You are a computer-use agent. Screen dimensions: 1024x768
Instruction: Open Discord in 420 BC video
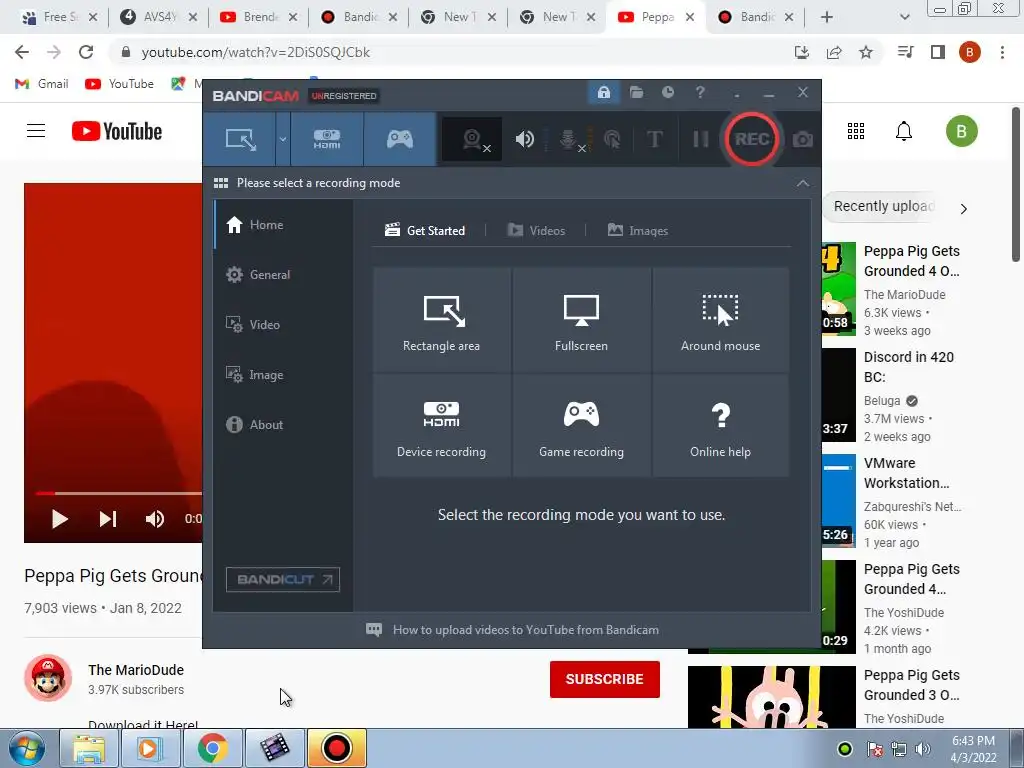(908, 367)
